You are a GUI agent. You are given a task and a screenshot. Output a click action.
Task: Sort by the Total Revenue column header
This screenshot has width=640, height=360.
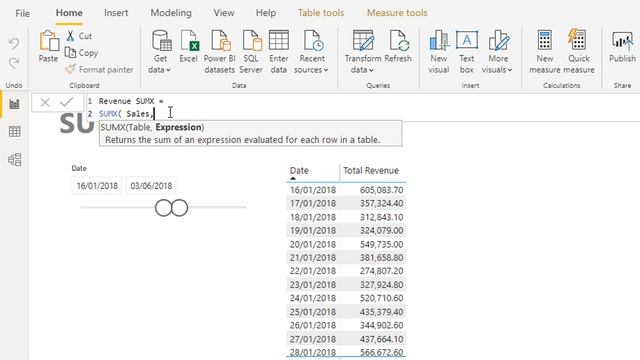(371, 171)
